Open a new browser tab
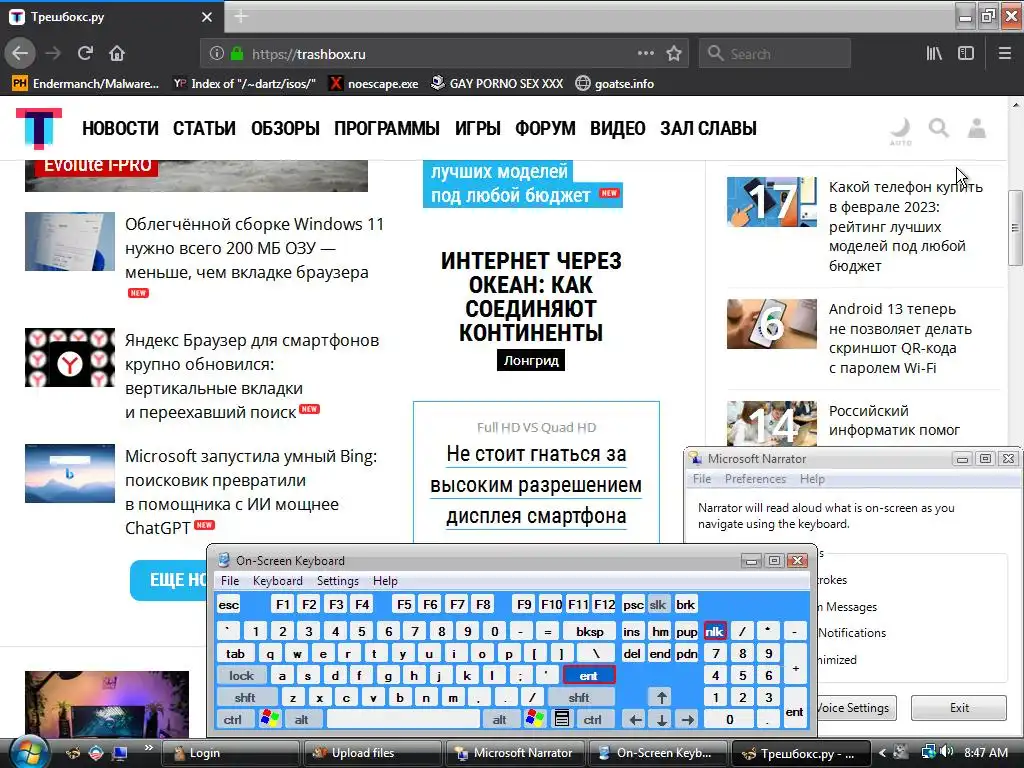This screenshot has width=1024, height=768. pos(241,16)
